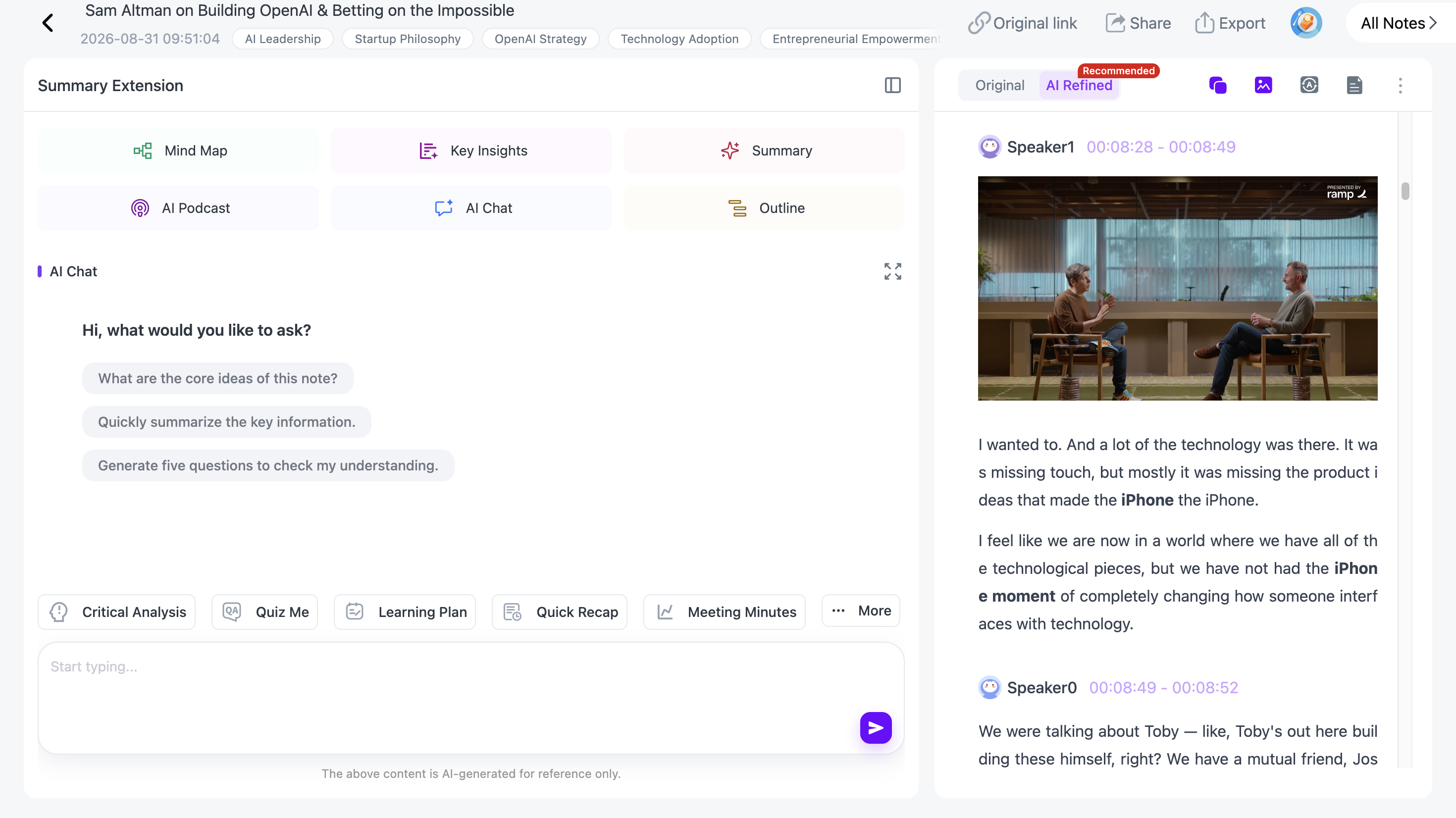Click the Learning Plan button
The width and height of the screenshot is (1456, 818).
(405, 612)
